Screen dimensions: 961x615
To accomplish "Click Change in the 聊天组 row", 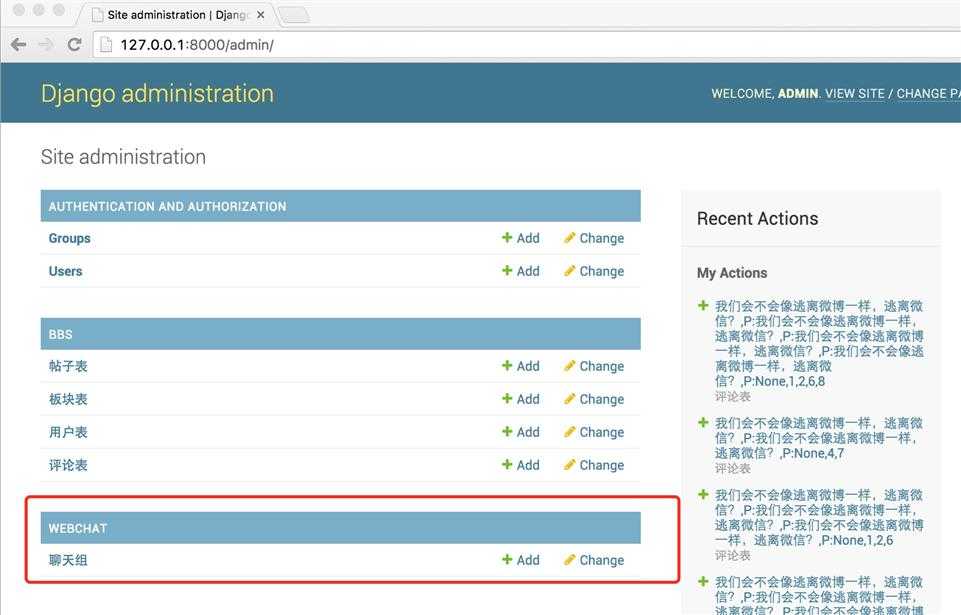I will [601, 561].
